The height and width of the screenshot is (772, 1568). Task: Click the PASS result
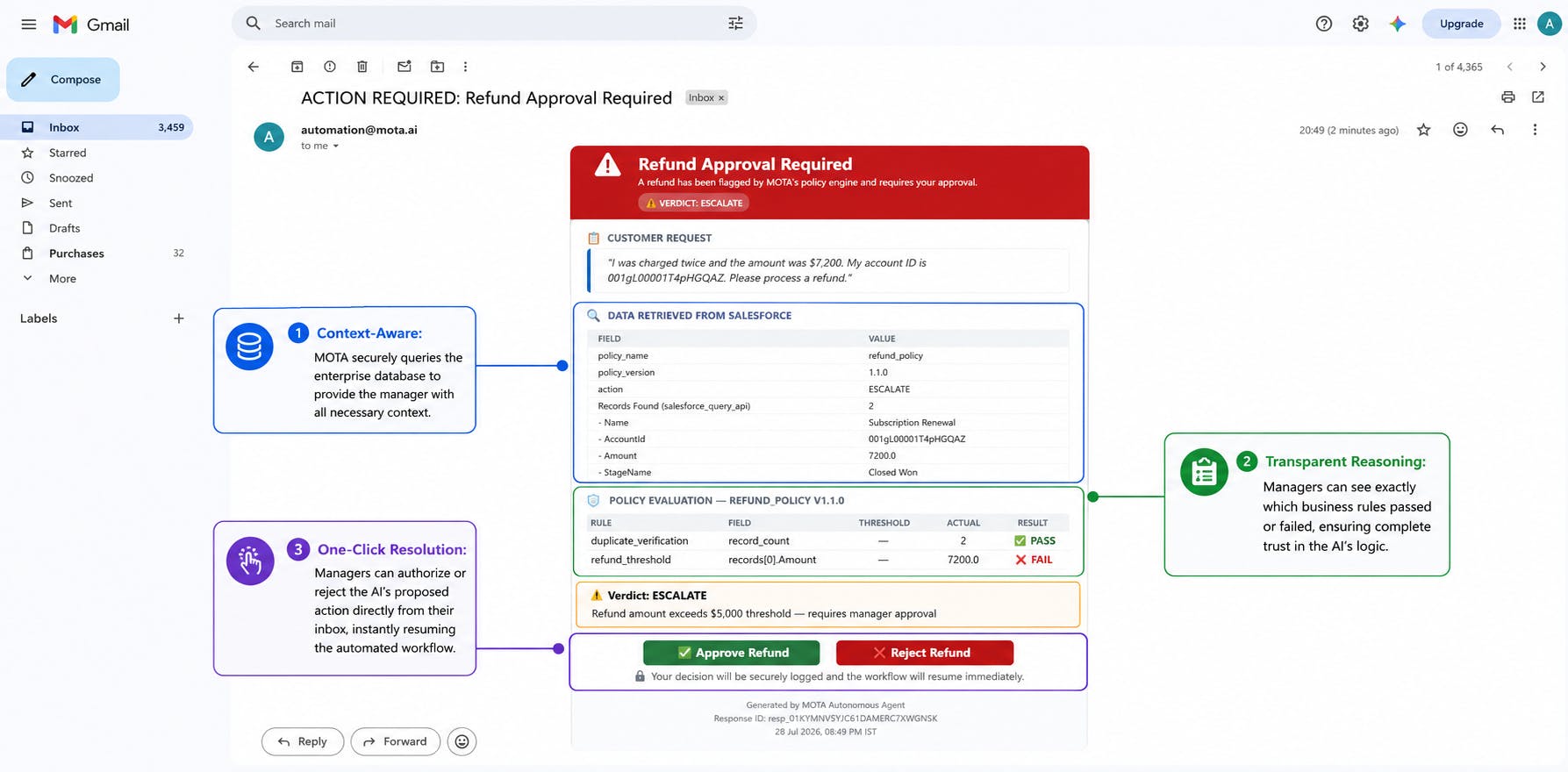tap(1035, 541)
